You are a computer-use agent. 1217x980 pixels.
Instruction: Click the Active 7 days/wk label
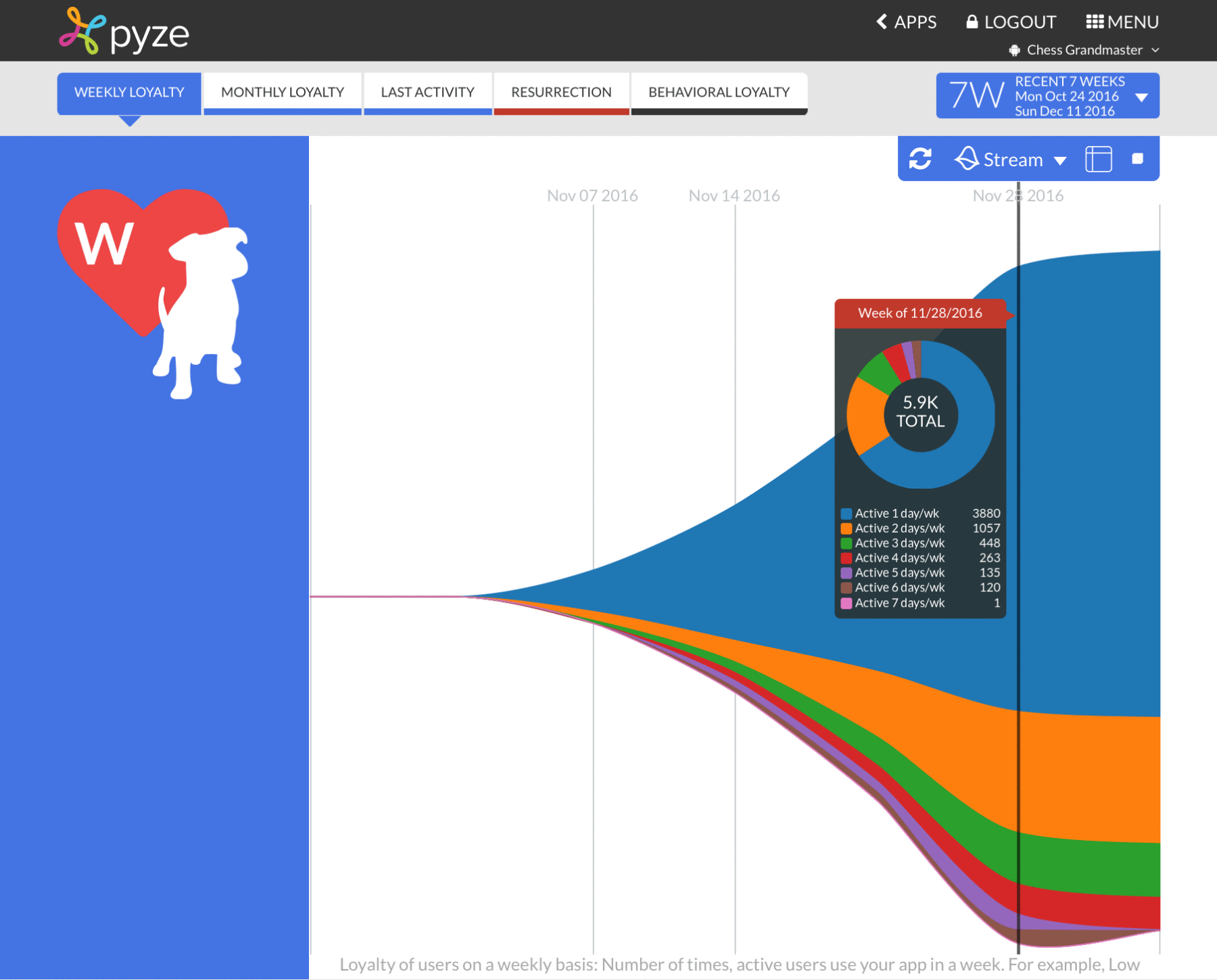point(900,603)
